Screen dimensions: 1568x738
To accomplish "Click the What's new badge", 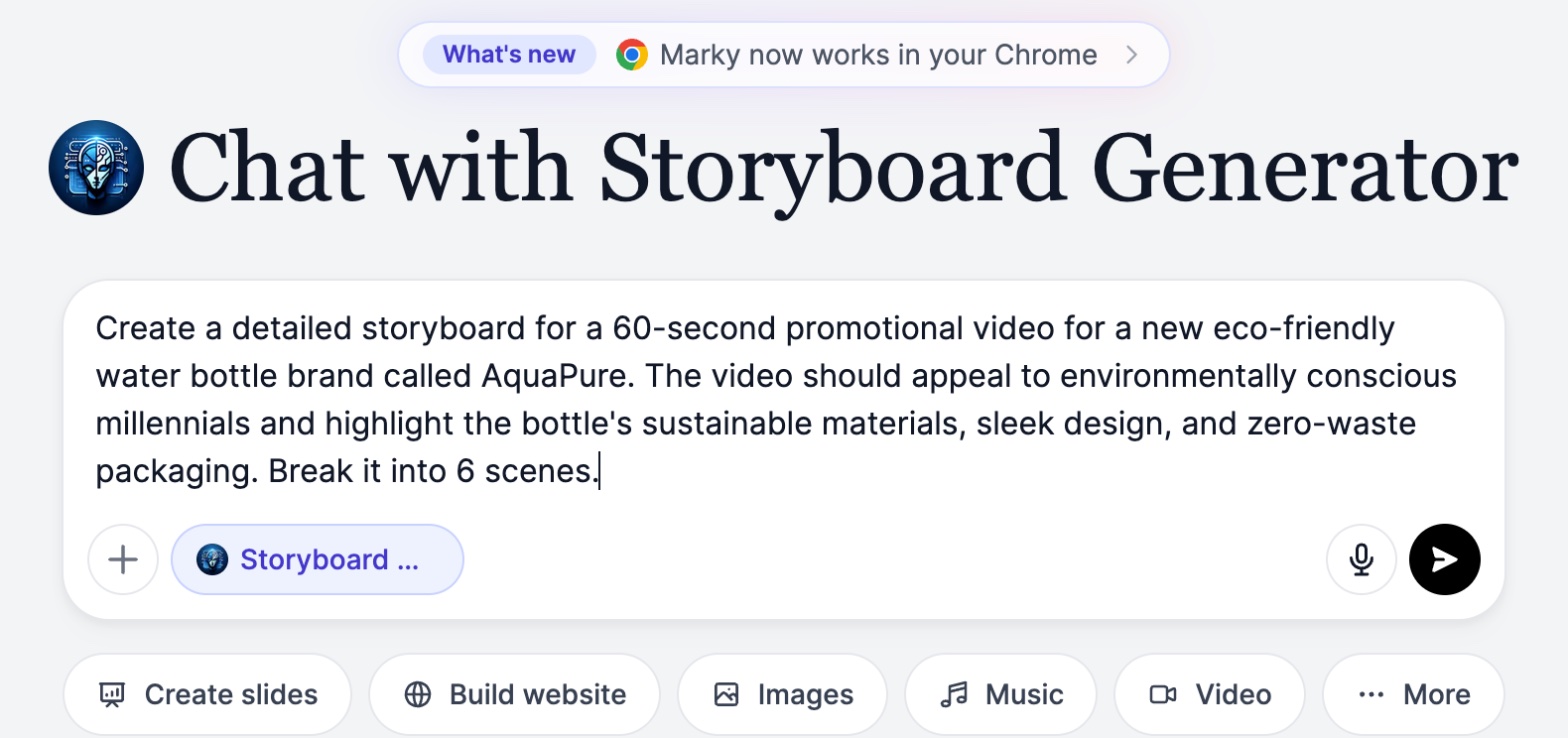I will [x=509, y=54].
